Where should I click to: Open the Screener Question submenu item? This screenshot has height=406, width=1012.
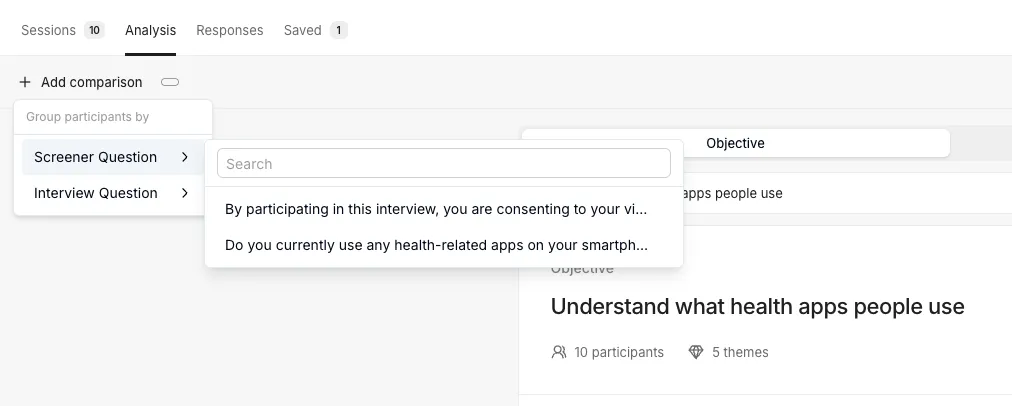[113, 157]
